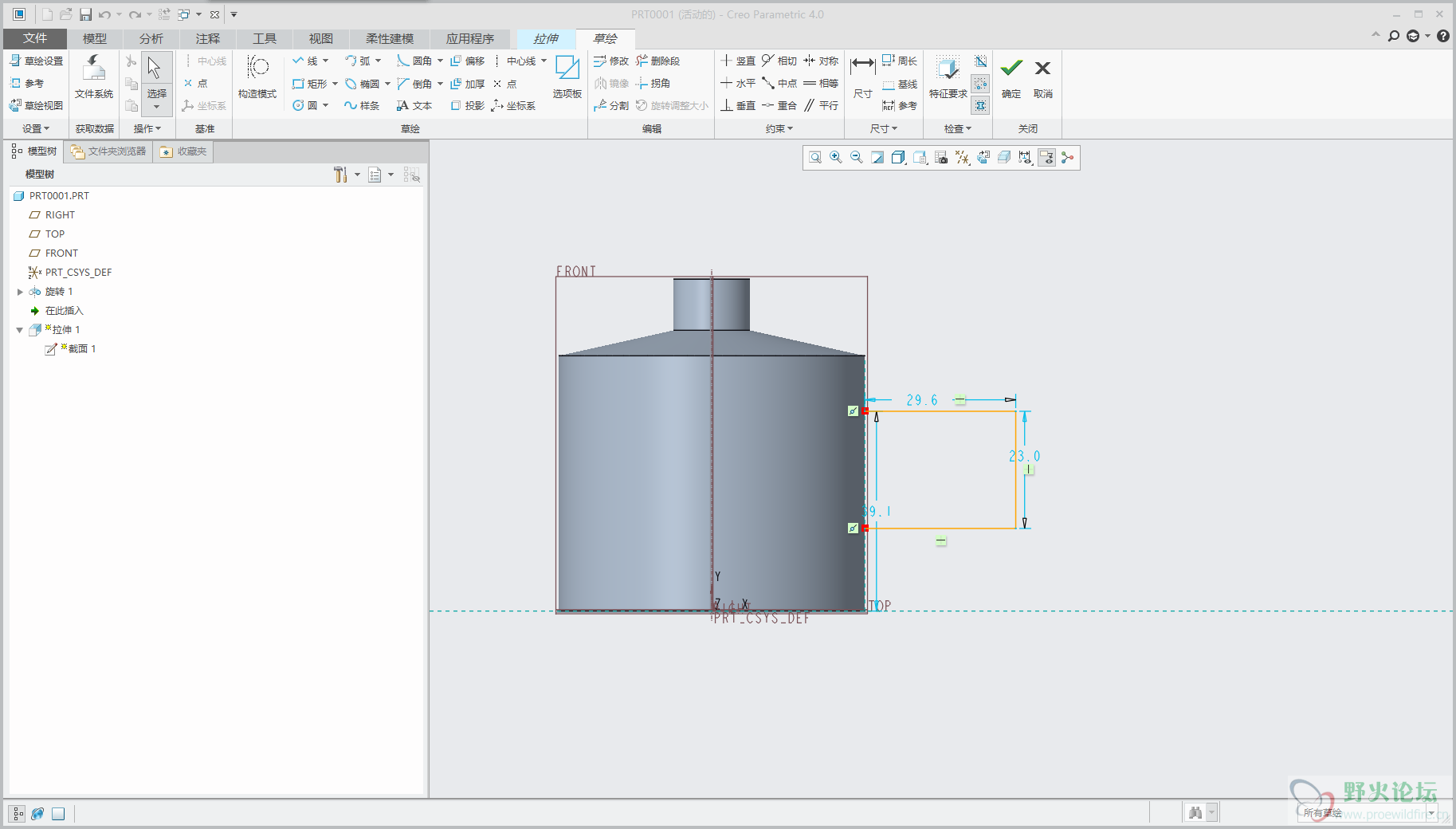Switch to the 分析 ribbon tab
The image size is (1456, 829).
coord(151,38)
